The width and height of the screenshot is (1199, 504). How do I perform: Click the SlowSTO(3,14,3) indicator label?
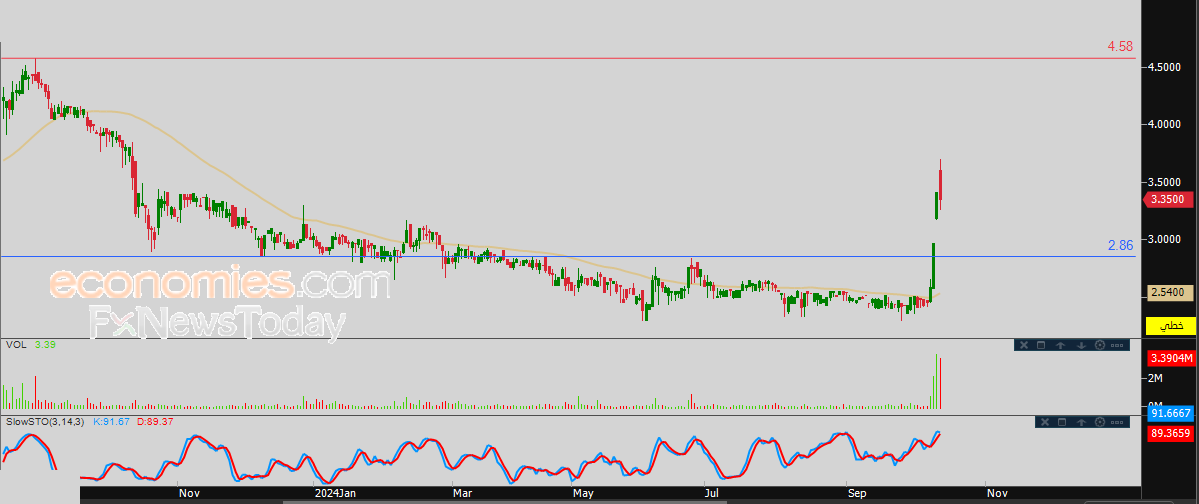(38, 422)
